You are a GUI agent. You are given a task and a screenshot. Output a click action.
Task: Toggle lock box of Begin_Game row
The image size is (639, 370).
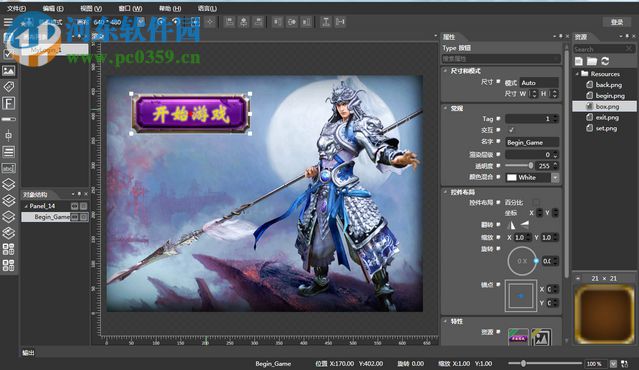[84, 217]
